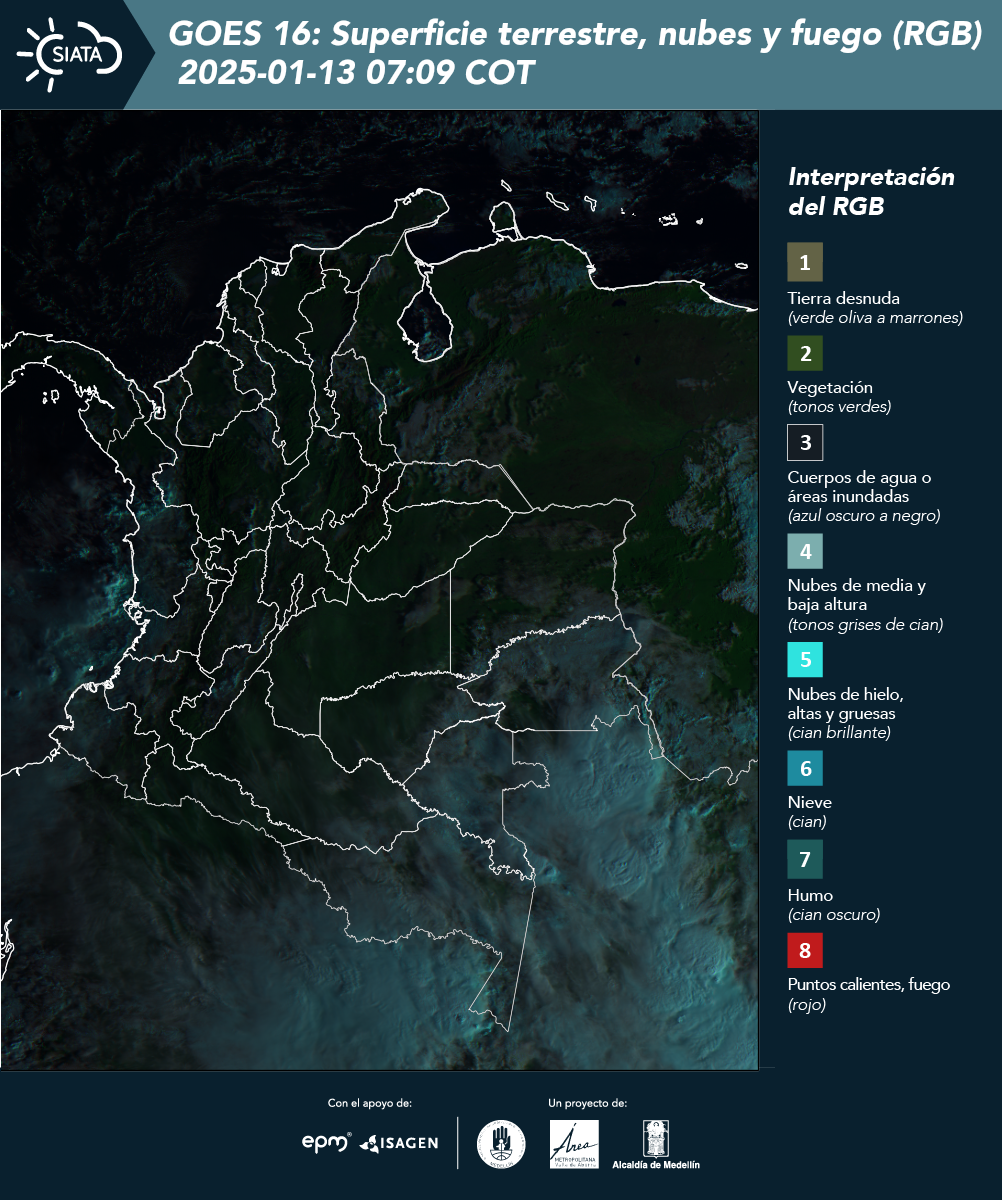Select the bright cyan swatch numbered 5
Screen dimensions: 1002x1200
click(805, 659)
